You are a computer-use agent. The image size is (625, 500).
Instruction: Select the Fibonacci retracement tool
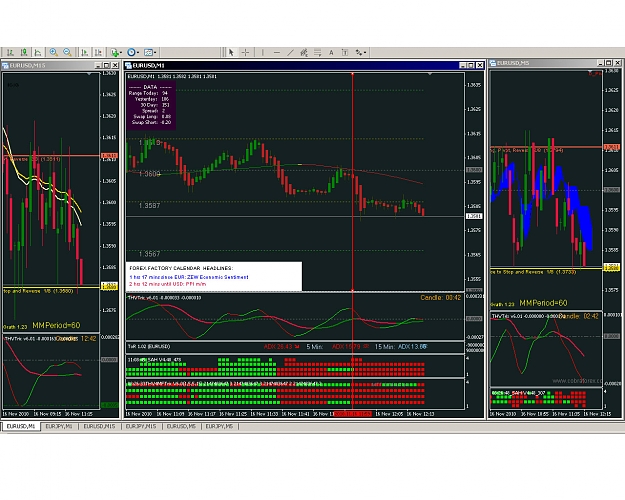click(317, 52)
